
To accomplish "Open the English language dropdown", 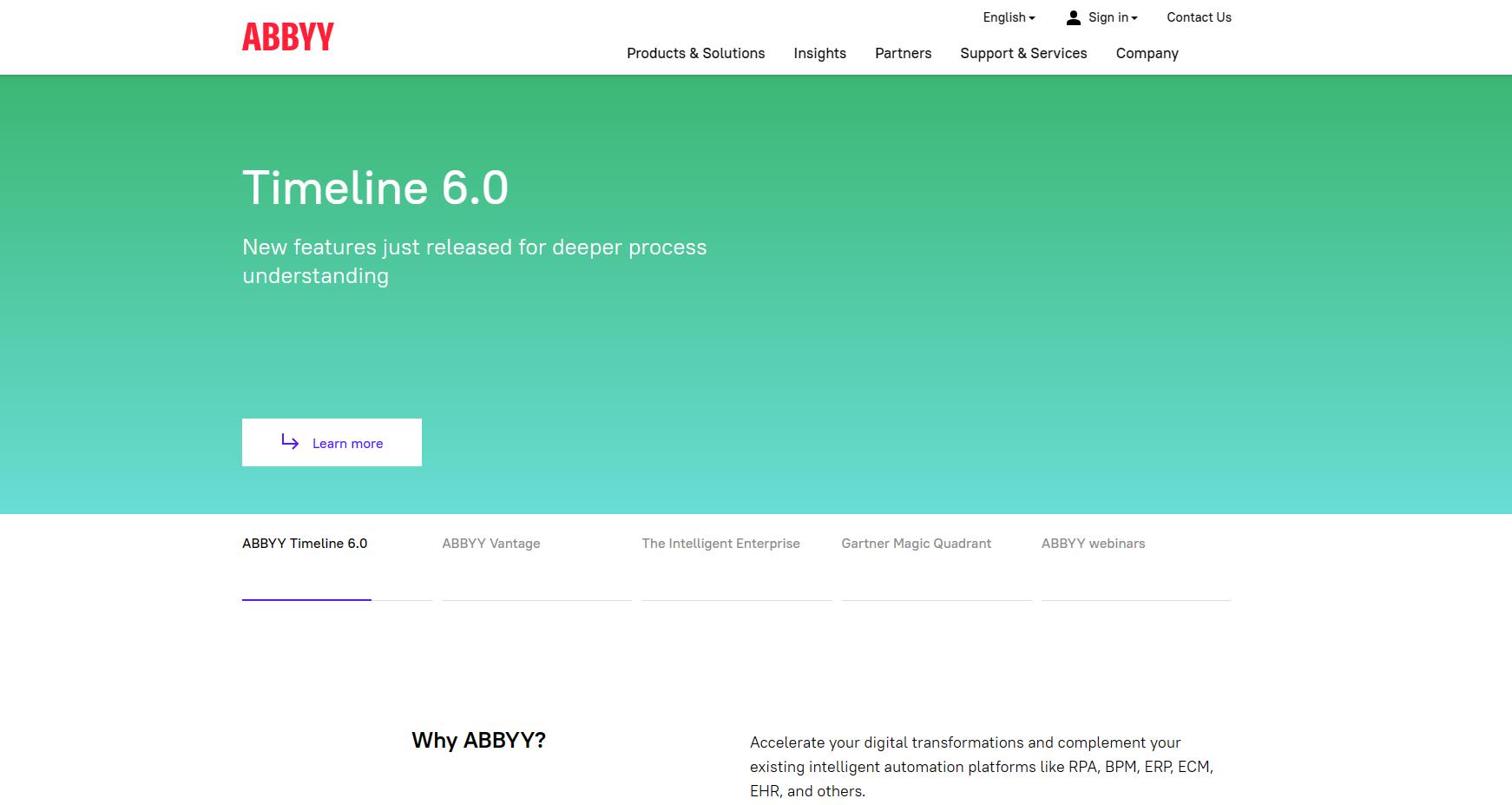I will click(1008, 17).
